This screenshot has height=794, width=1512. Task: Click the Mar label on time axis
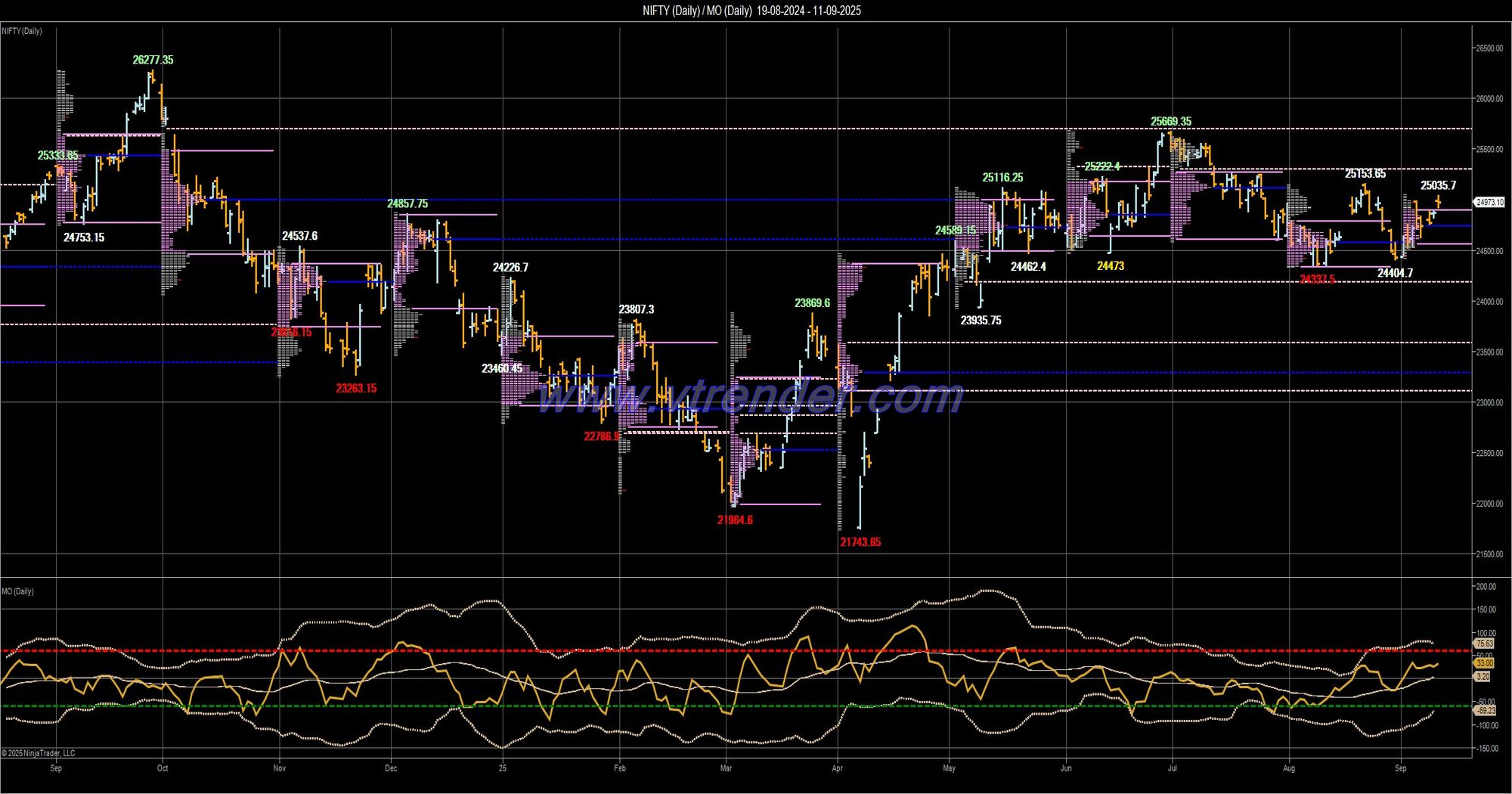coord(726,768)
